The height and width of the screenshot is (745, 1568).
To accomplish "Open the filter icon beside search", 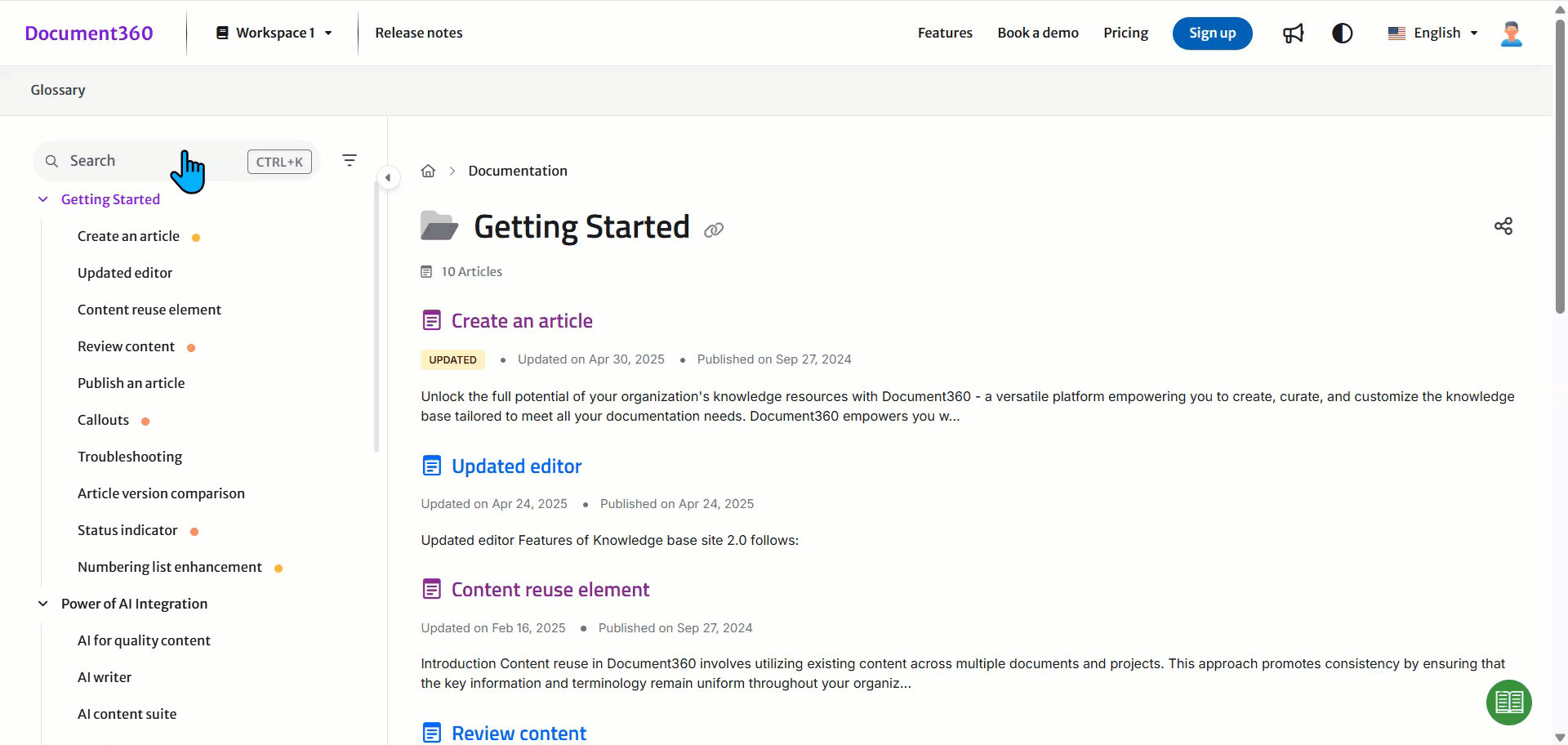I will pos(350,160).
